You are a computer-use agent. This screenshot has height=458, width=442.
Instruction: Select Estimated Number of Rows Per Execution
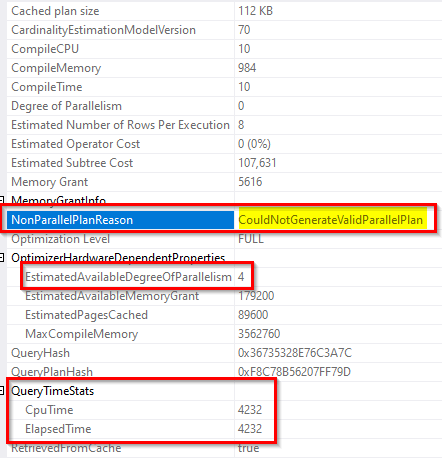click(120, 125)
